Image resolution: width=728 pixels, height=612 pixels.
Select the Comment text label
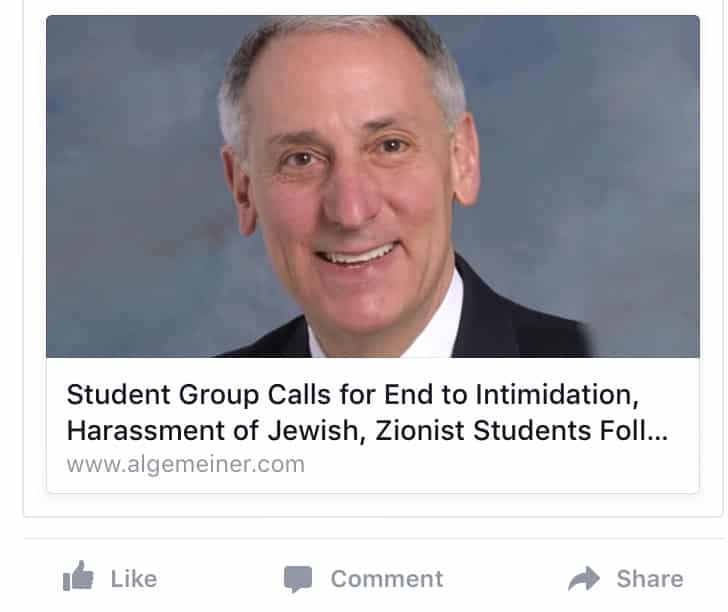tap(387, 579)
